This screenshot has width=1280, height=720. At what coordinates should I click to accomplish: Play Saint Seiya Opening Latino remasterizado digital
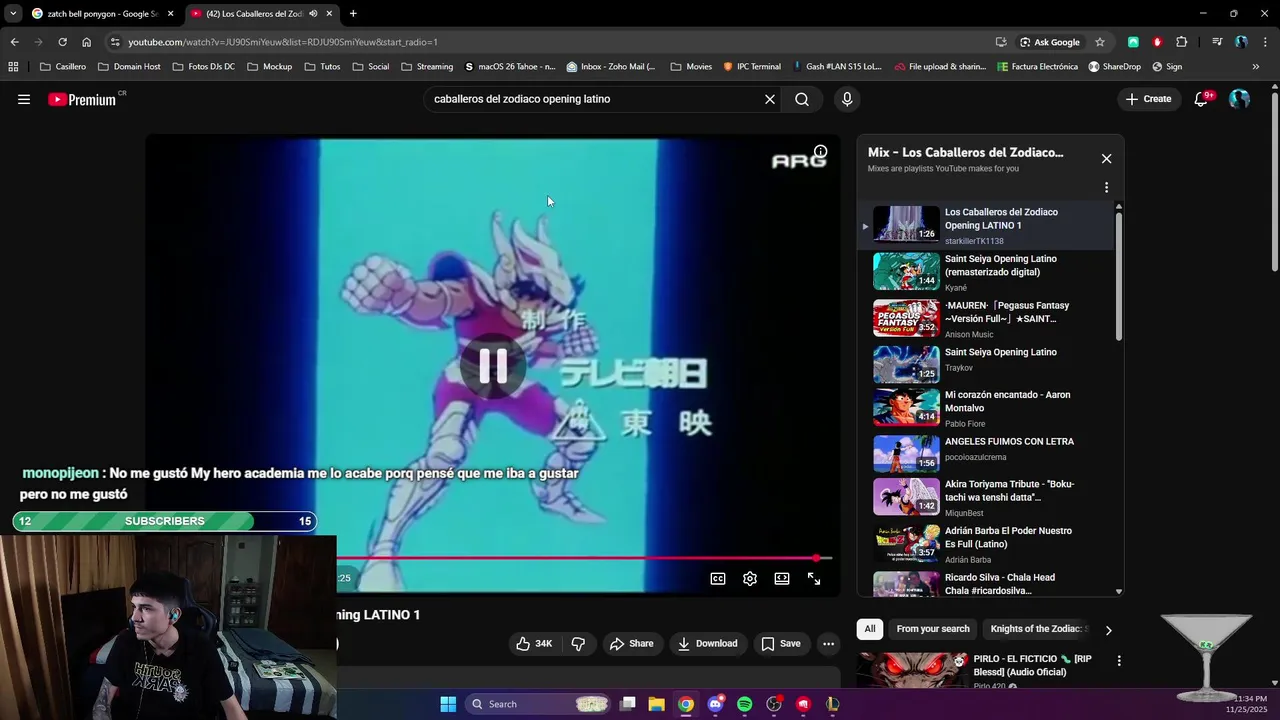986,272
